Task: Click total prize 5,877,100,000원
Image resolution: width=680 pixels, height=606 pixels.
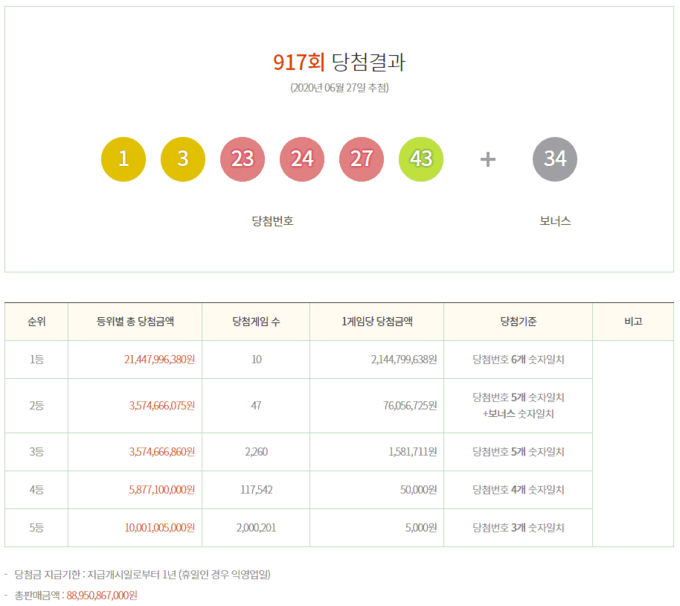Action: [162, 490]
